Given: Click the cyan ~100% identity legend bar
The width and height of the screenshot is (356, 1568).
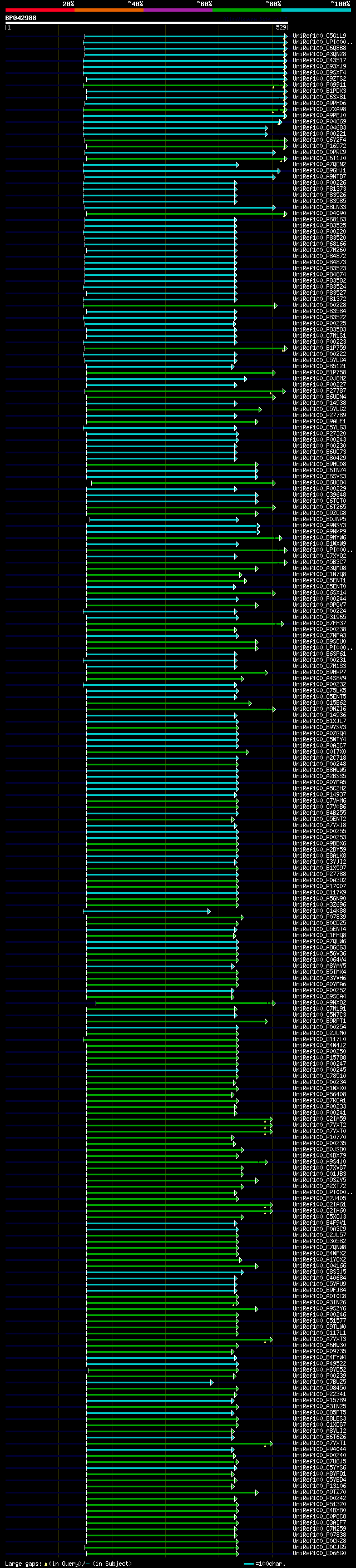Looking at the screenshot, I should click(x=316, y=10).
